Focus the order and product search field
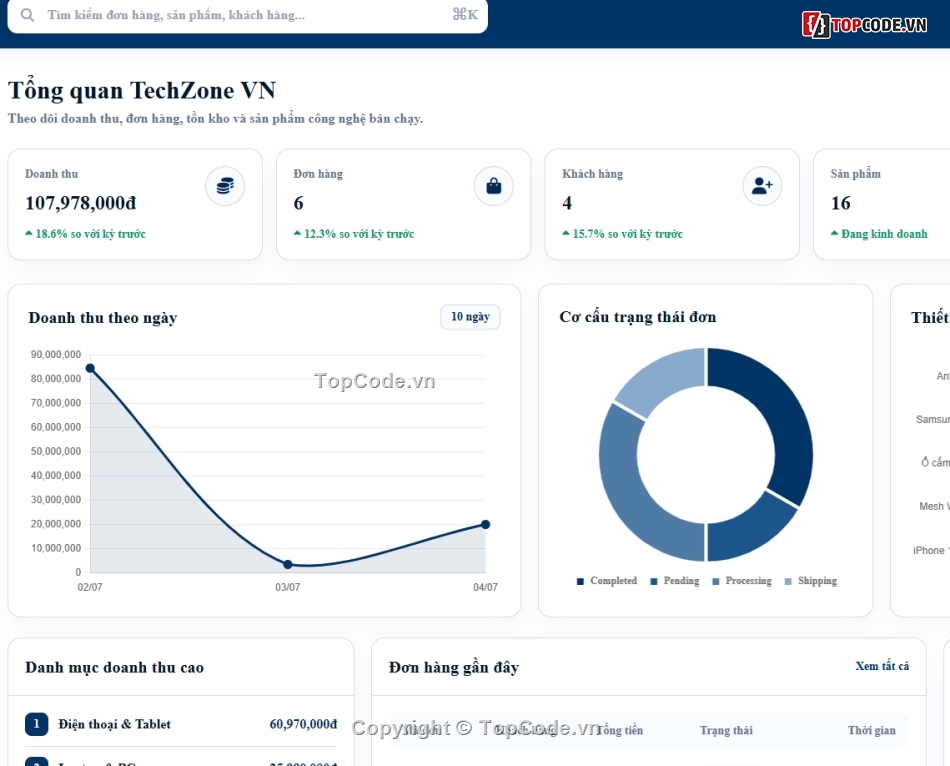 coord(247,15)
